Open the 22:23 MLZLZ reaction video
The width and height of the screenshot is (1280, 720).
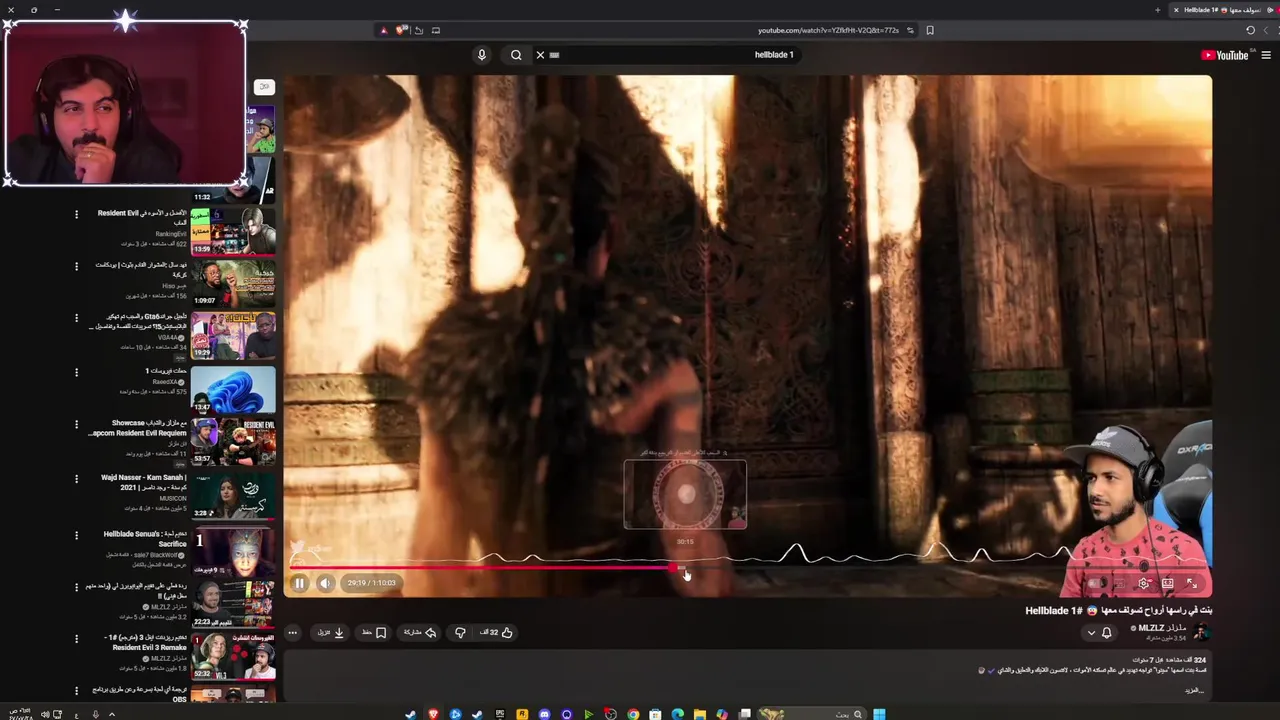coord(232,603)
